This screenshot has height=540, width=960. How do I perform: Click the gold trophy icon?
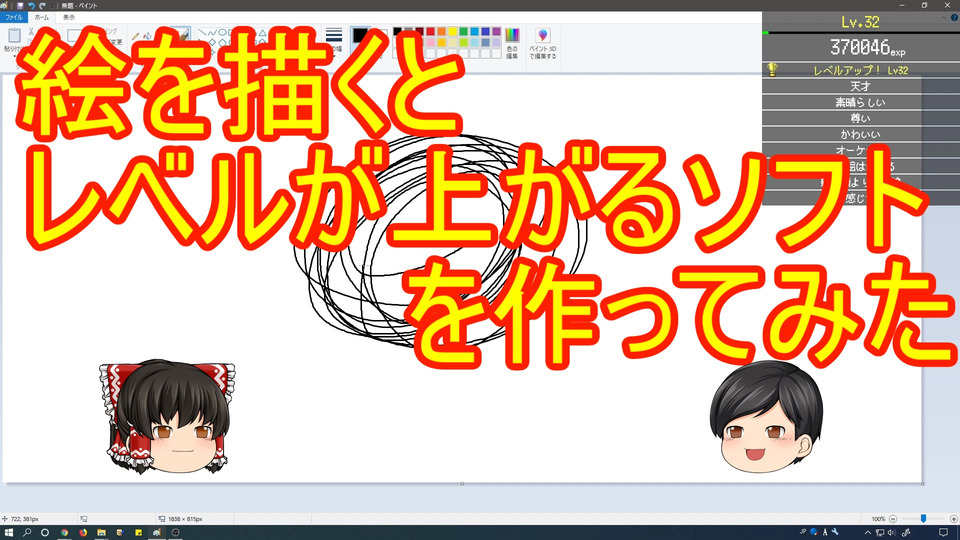tap(773, 70)
